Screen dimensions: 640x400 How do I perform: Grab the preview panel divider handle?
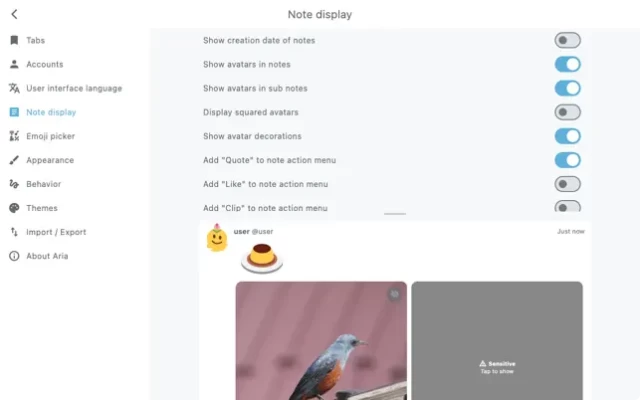395,214
